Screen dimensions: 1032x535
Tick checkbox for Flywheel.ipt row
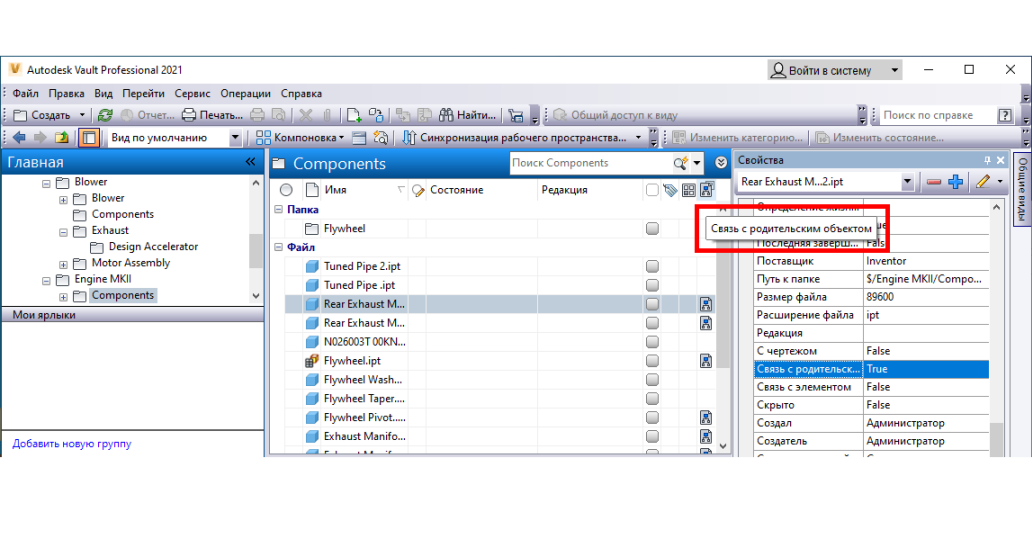coord(652,361)
